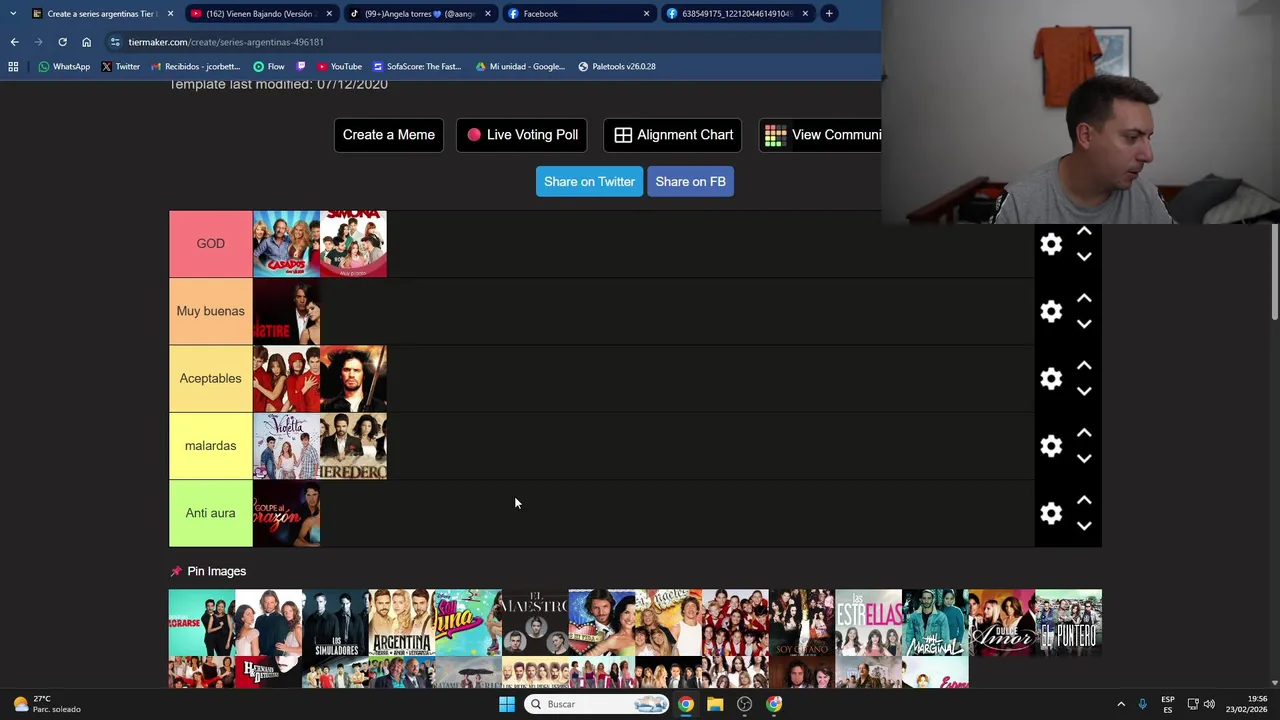This screenshot has width=1280, height=720.
Task: Switch to Vienen Bajando YouTube tab
Action: [x=260, y=14]
